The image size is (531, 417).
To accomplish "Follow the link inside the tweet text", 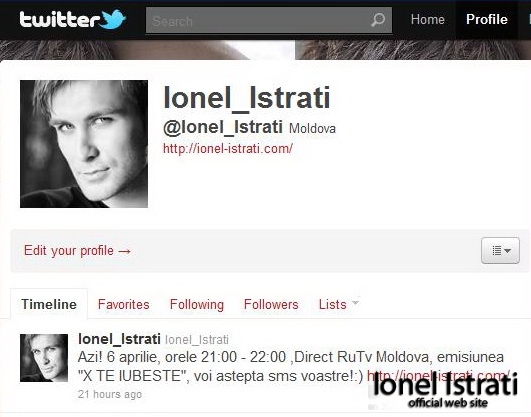I will (x=439, y=375).
